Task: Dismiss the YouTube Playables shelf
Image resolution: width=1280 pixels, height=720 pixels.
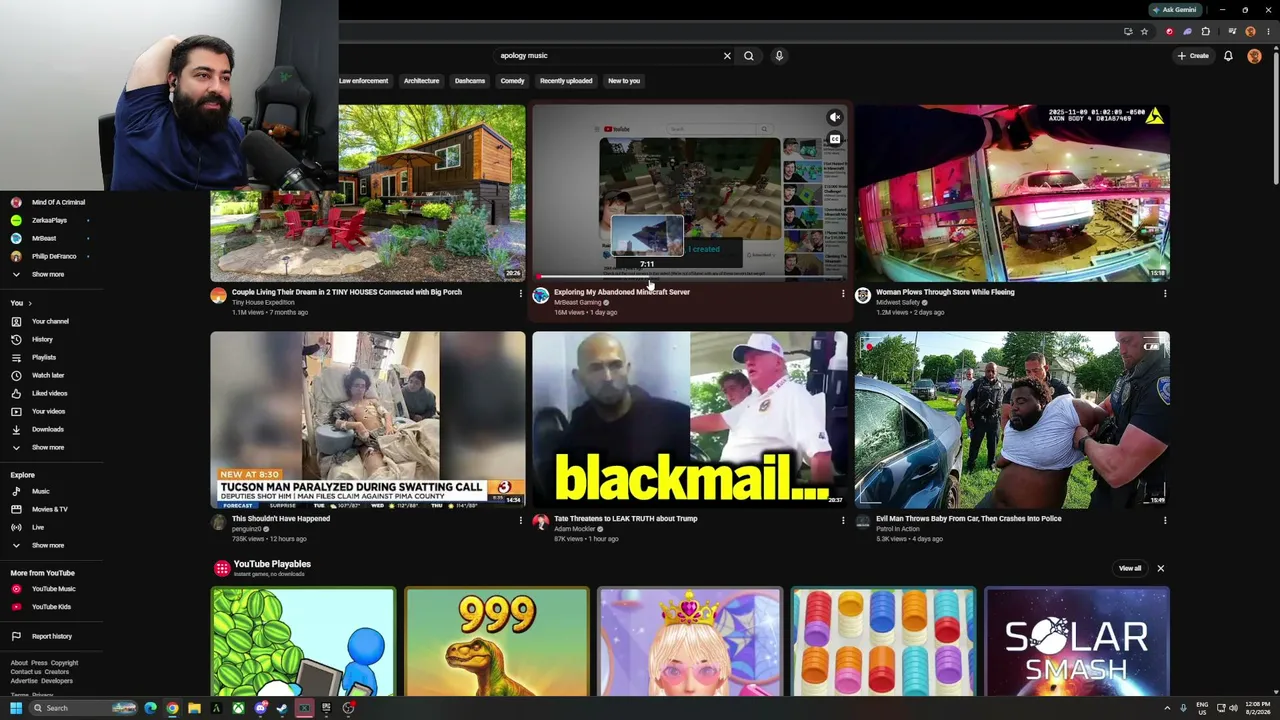Action: point(1160,568)
